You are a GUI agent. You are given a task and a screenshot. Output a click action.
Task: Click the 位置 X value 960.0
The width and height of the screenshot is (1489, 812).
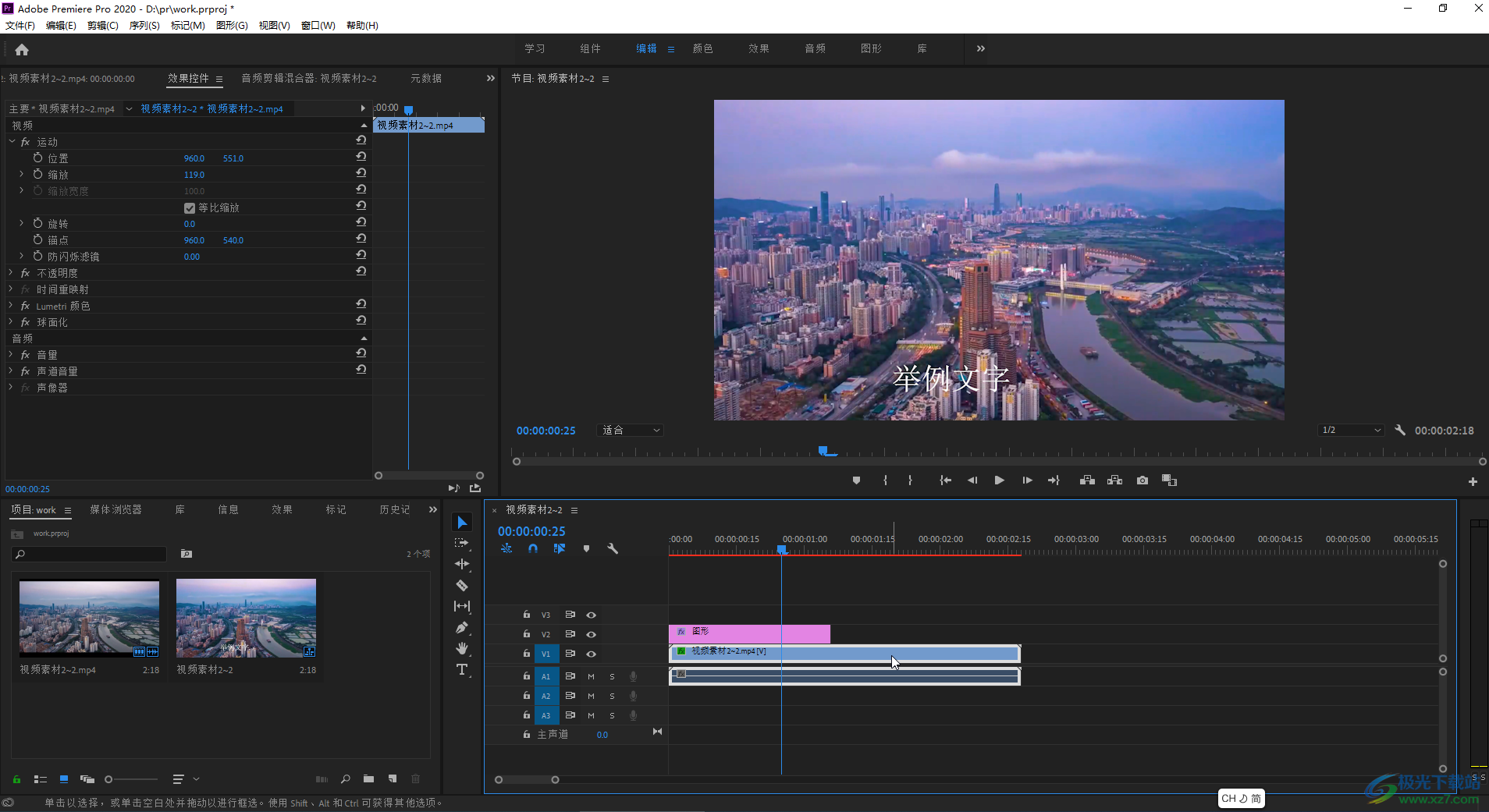(194, 158)
